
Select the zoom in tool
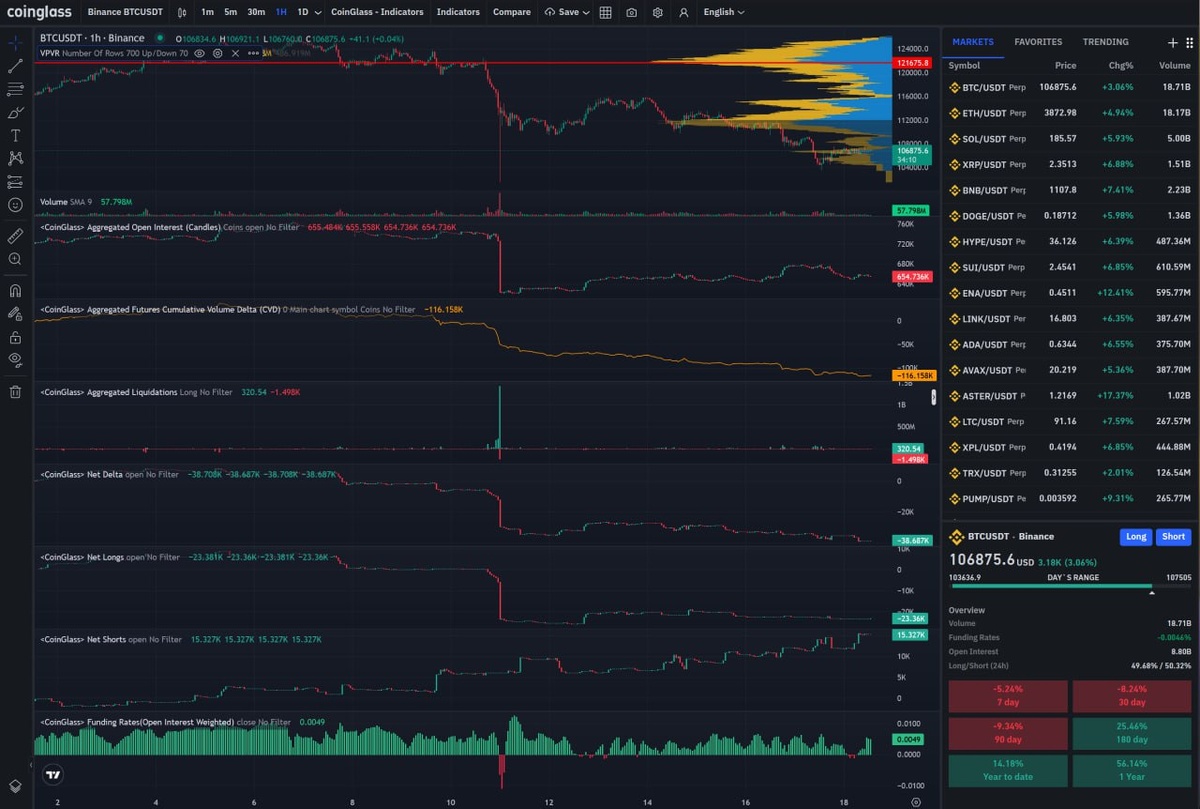coord(15,259)
